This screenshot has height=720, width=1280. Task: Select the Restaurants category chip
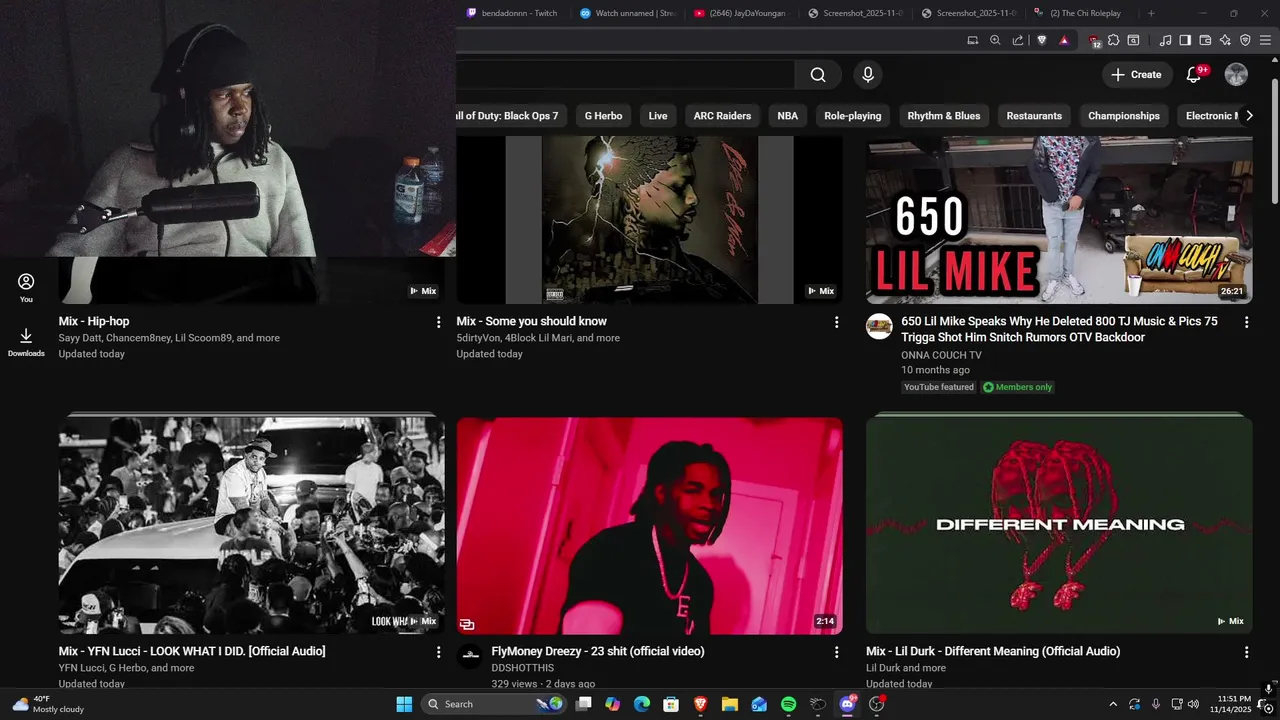tap(1034, 116)
